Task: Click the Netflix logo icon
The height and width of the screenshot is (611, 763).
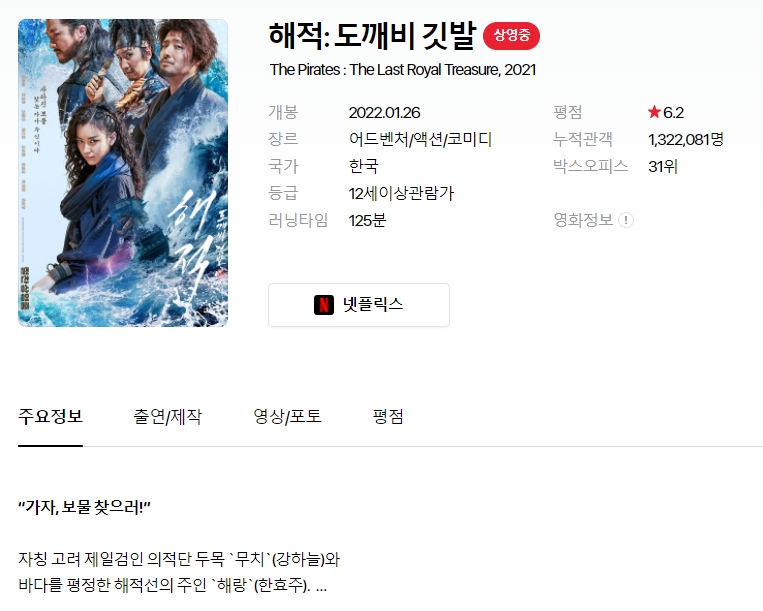Action: pyautogui.click(x=324, y=305)
